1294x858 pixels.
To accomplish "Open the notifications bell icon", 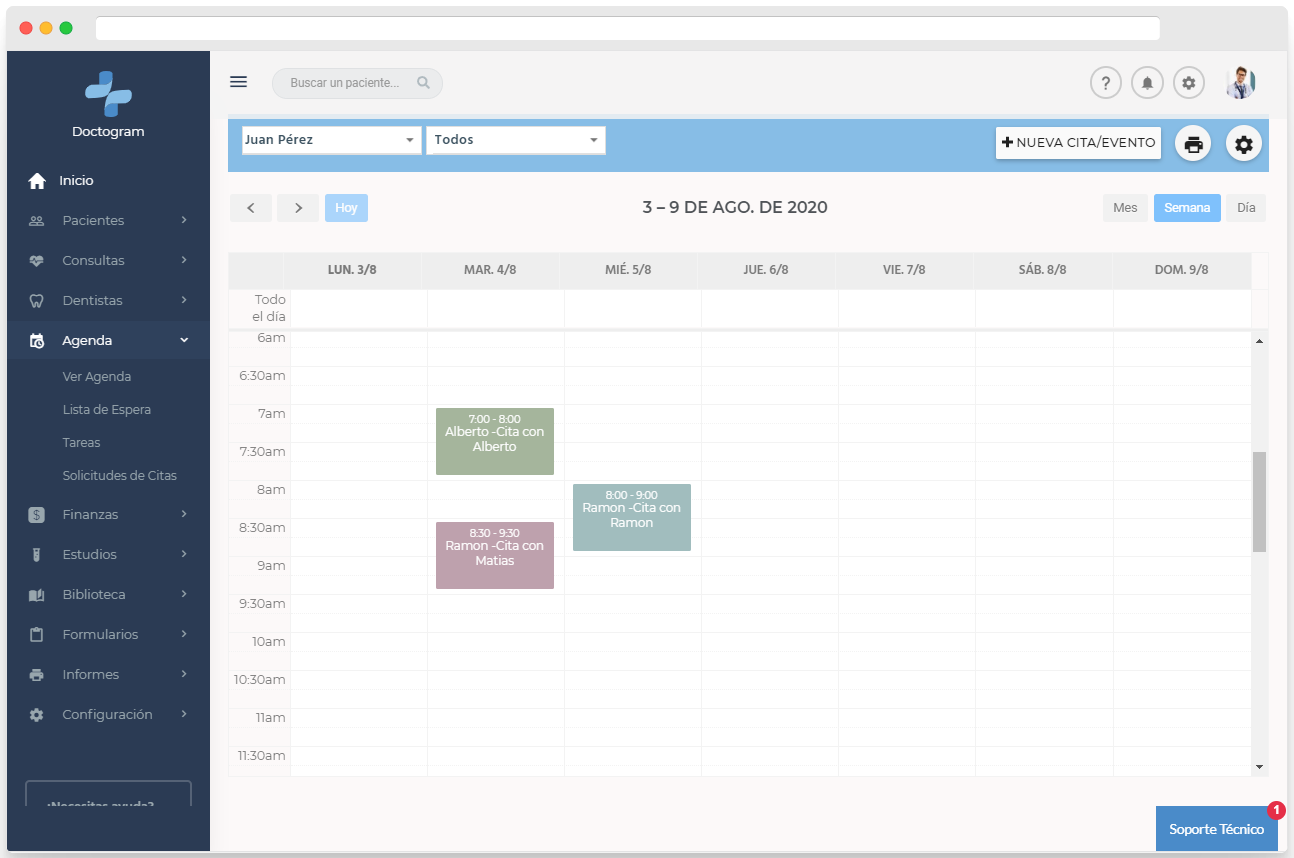I will point(1147,83).
